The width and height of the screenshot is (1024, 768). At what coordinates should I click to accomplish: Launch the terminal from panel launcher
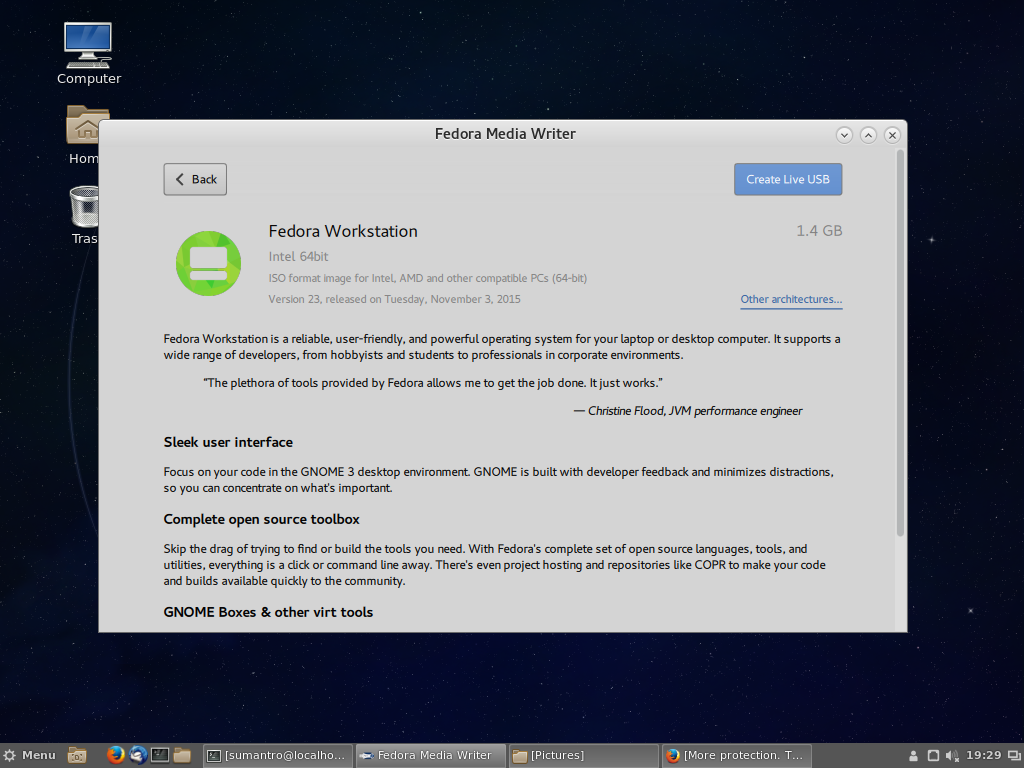(x=160, y=755)
